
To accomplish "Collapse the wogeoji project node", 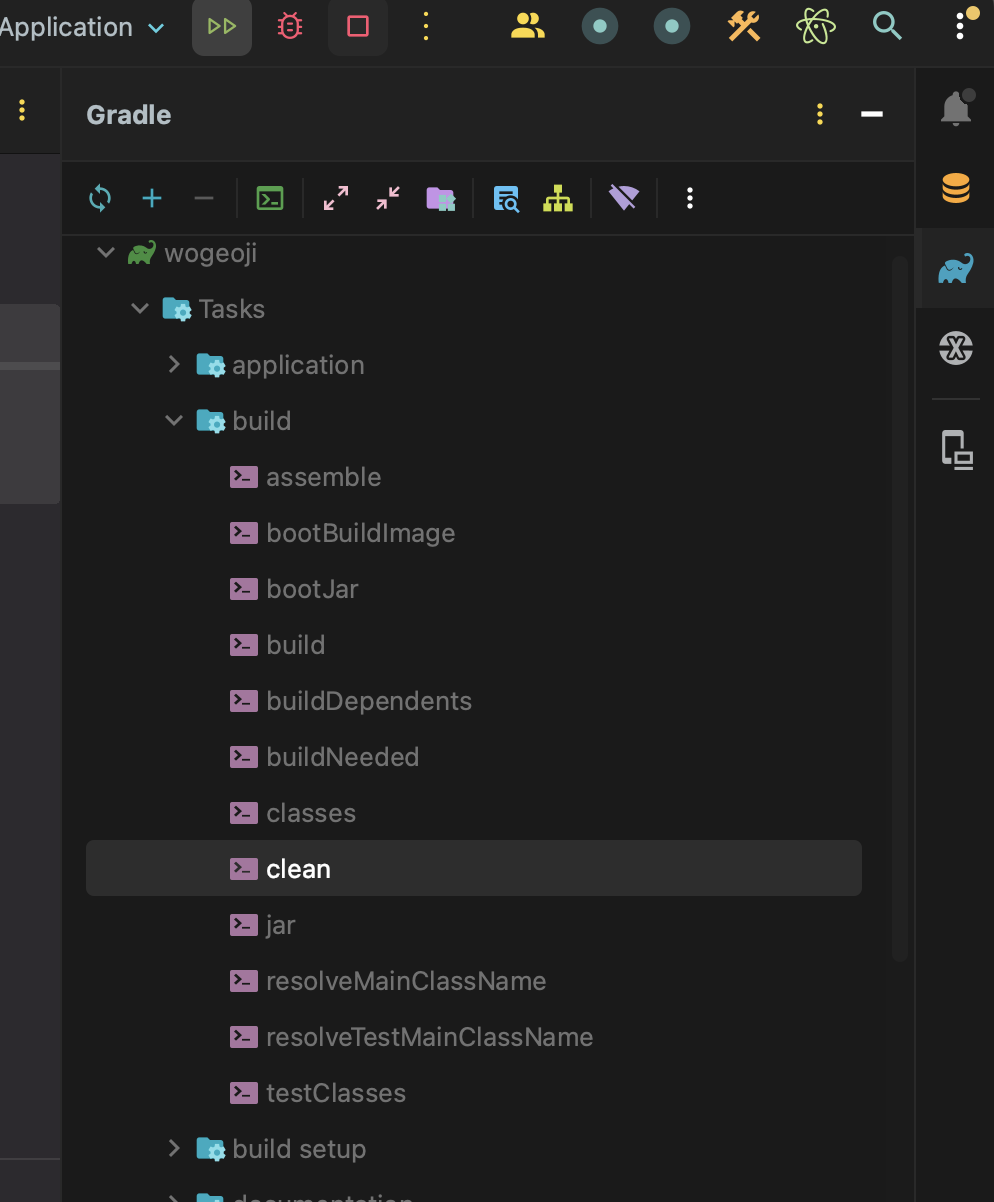I will 106,253.
